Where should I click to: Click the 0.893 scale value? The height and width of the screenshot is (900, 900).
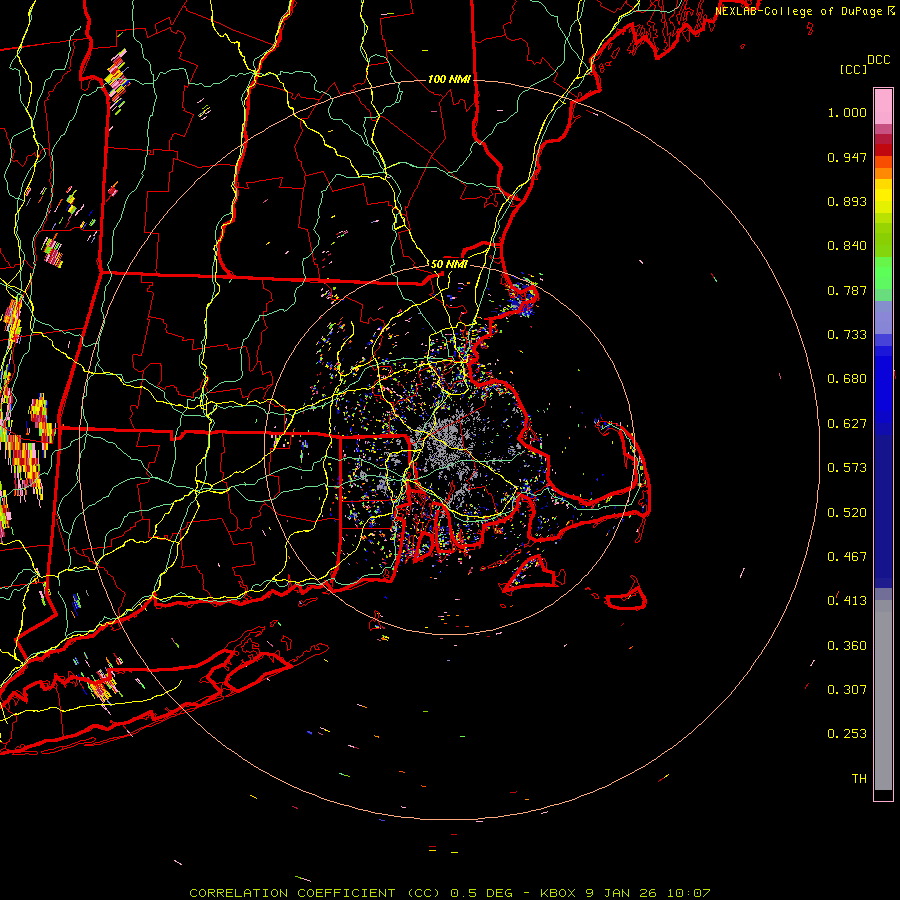click(847, 201)
